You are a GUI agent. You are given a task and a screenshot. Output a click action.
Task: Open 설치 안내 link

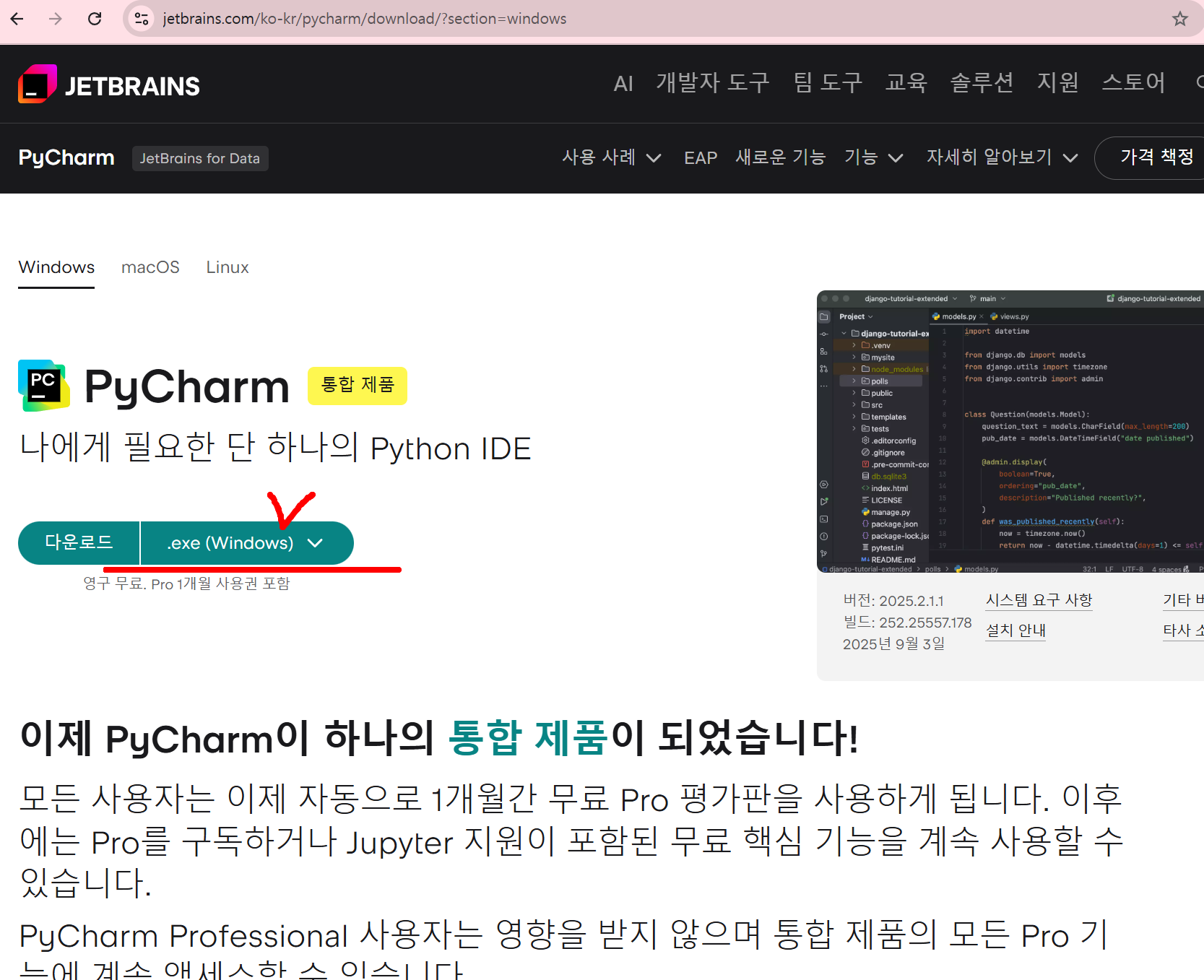(1015, 630)
